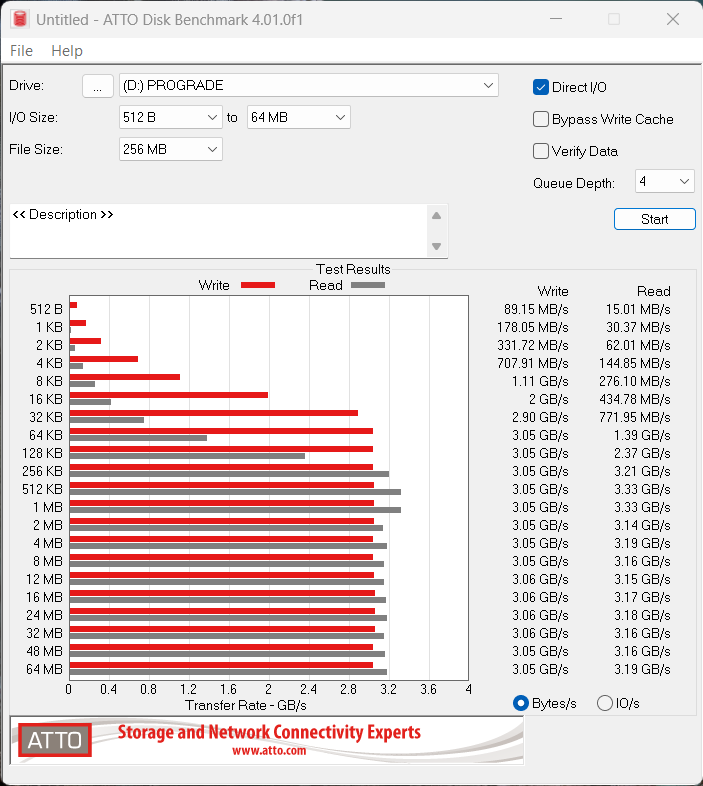Click the browse drive "..." button
This screenshot has height=786, width=703.
(97, 86)
